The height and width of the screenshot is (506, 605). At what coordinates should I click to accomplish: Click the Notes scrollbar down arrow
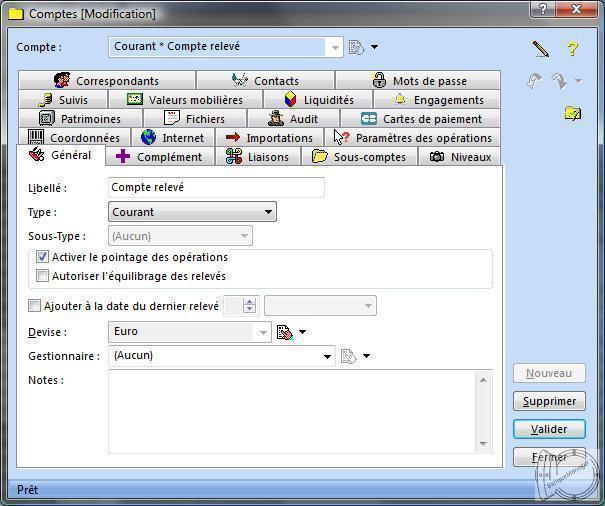click(485, 443)
